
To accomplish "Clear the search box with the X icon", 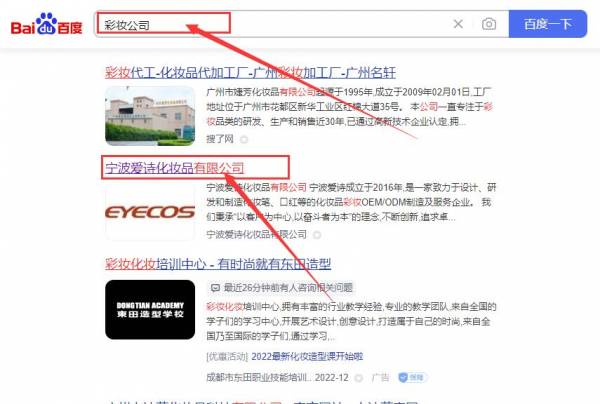I will [x=458, y=24].
